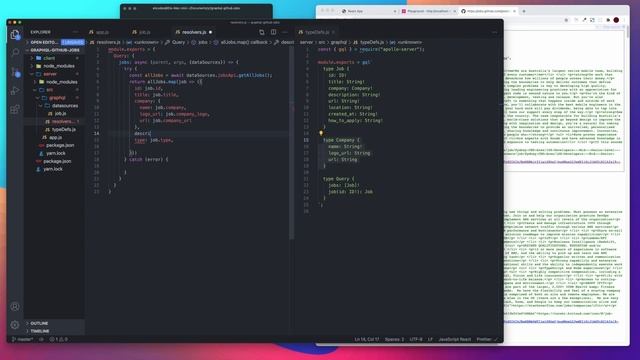Image resolution: width=640 pixels, height=360 pixels.
Task: Open the Extensions view
Action: coord(15,109)
